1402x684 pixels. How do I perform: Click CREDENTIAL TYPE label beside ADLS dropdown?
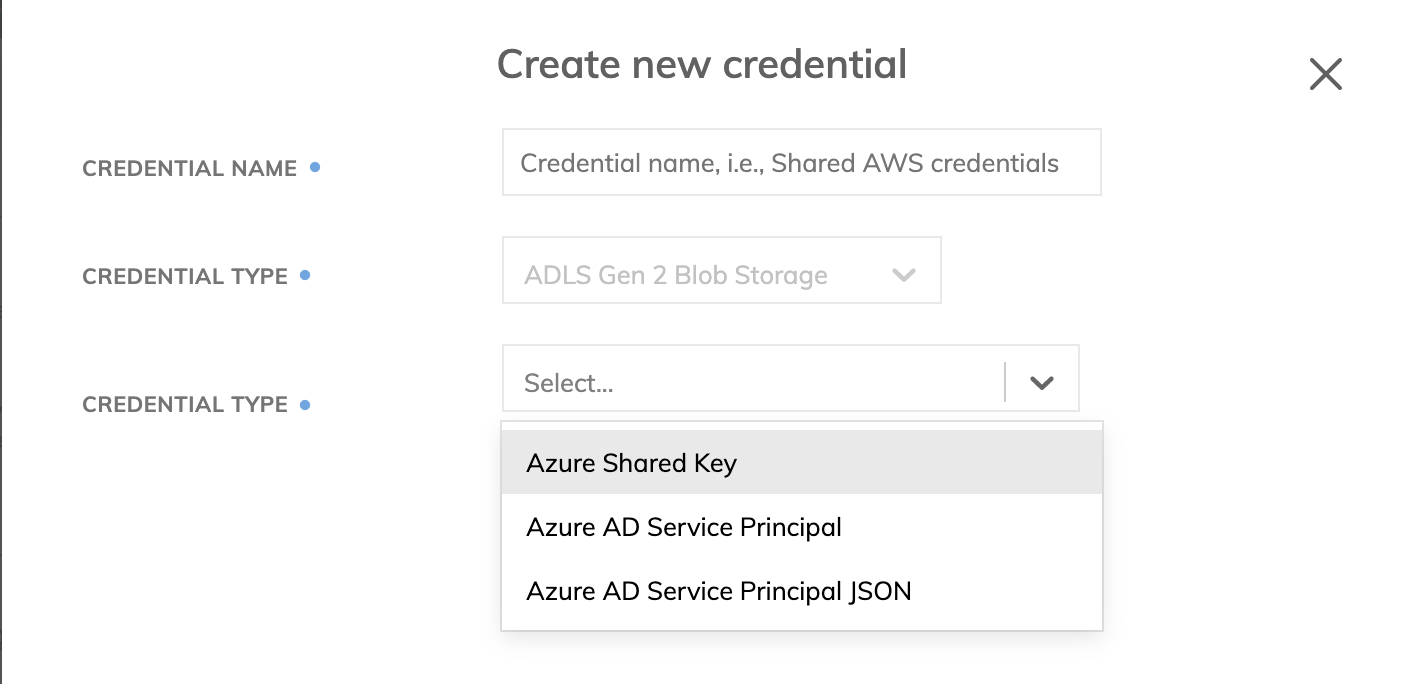pyautogui.click(x=185, y=276)
